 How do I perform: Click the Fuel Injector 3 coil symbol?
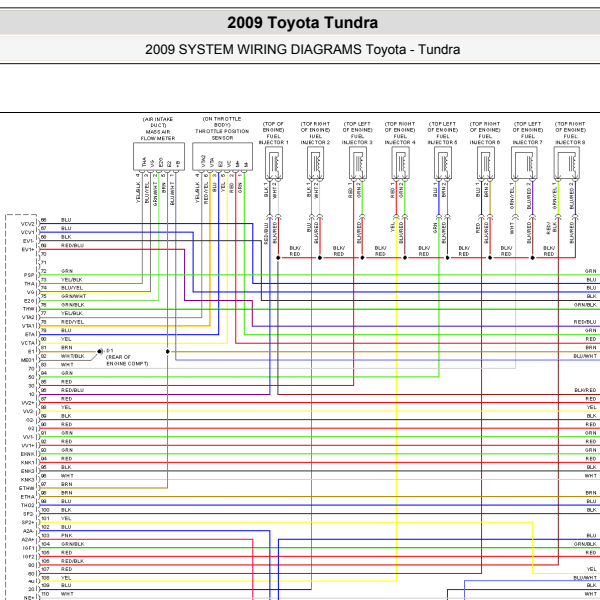click(x=358, y=163)
